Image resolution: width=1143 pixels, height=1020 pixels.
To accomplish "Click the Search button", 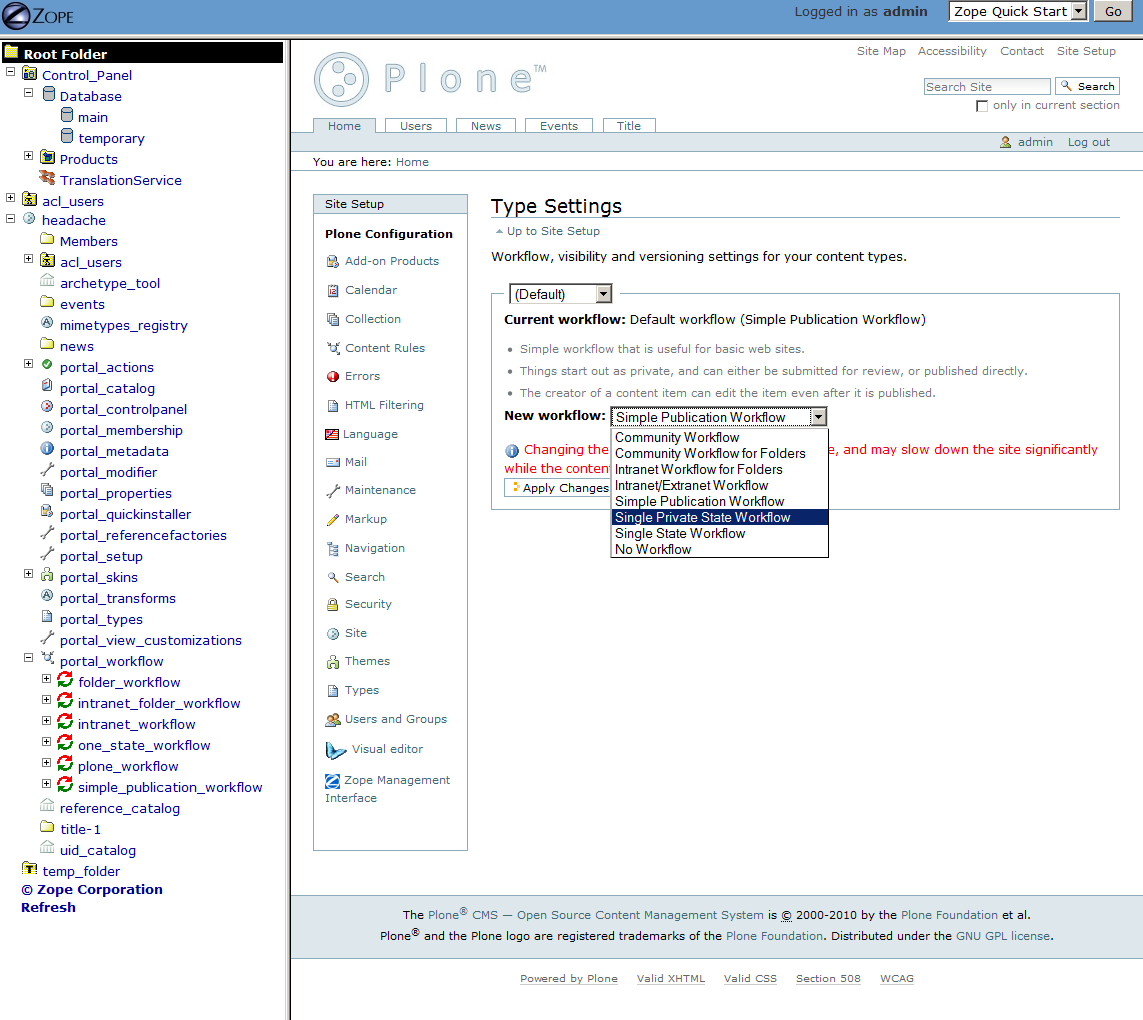I will pyautogui.click(x=1087, y=86).
